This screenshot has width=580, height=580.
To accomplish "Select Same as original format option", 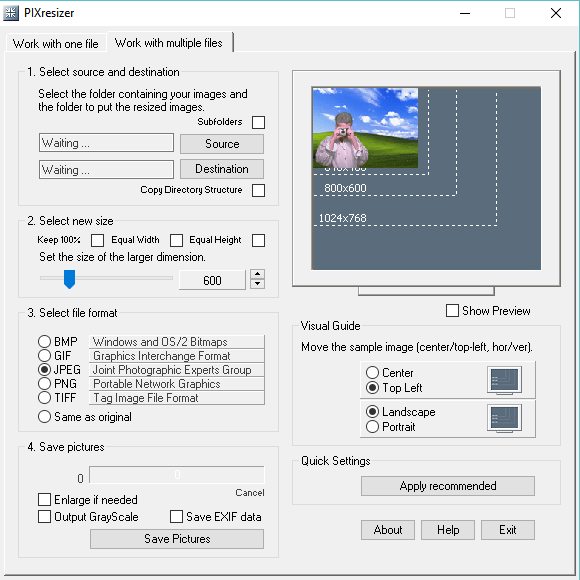I will [44, 417].
